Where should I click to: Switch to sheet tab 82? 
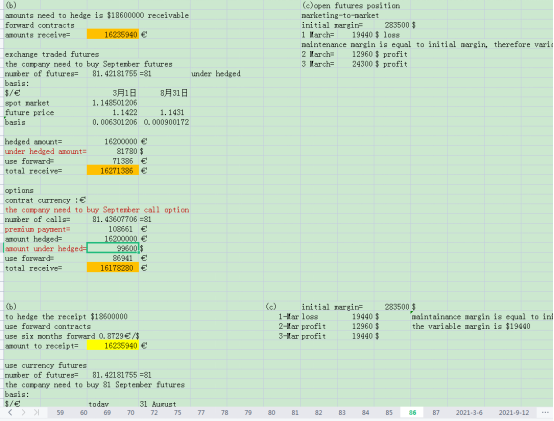click(x=318, y=413)
